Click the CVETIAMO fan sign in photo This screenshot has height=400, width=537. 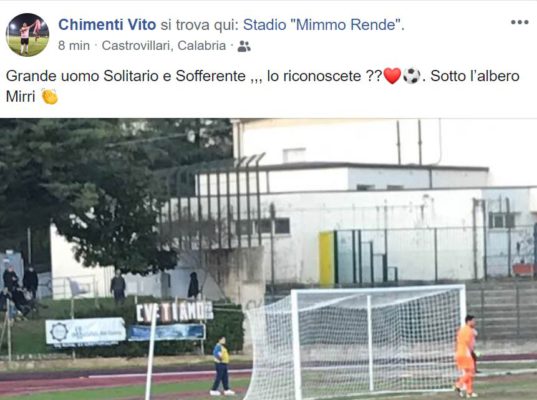click(174, 311)
